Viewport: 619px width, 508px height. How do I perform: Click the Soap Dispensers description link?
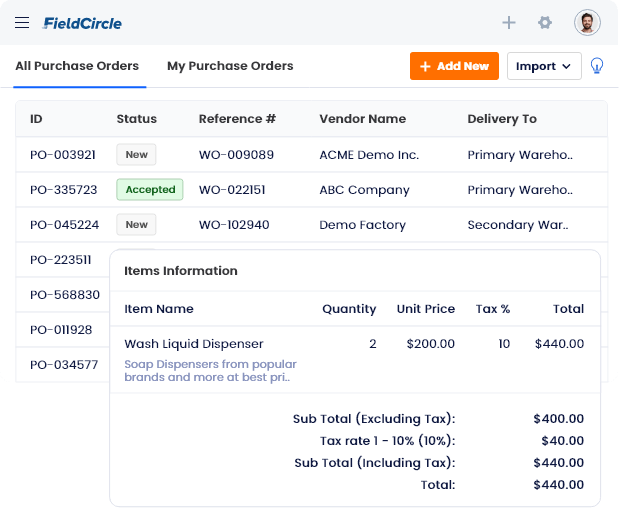210,371
